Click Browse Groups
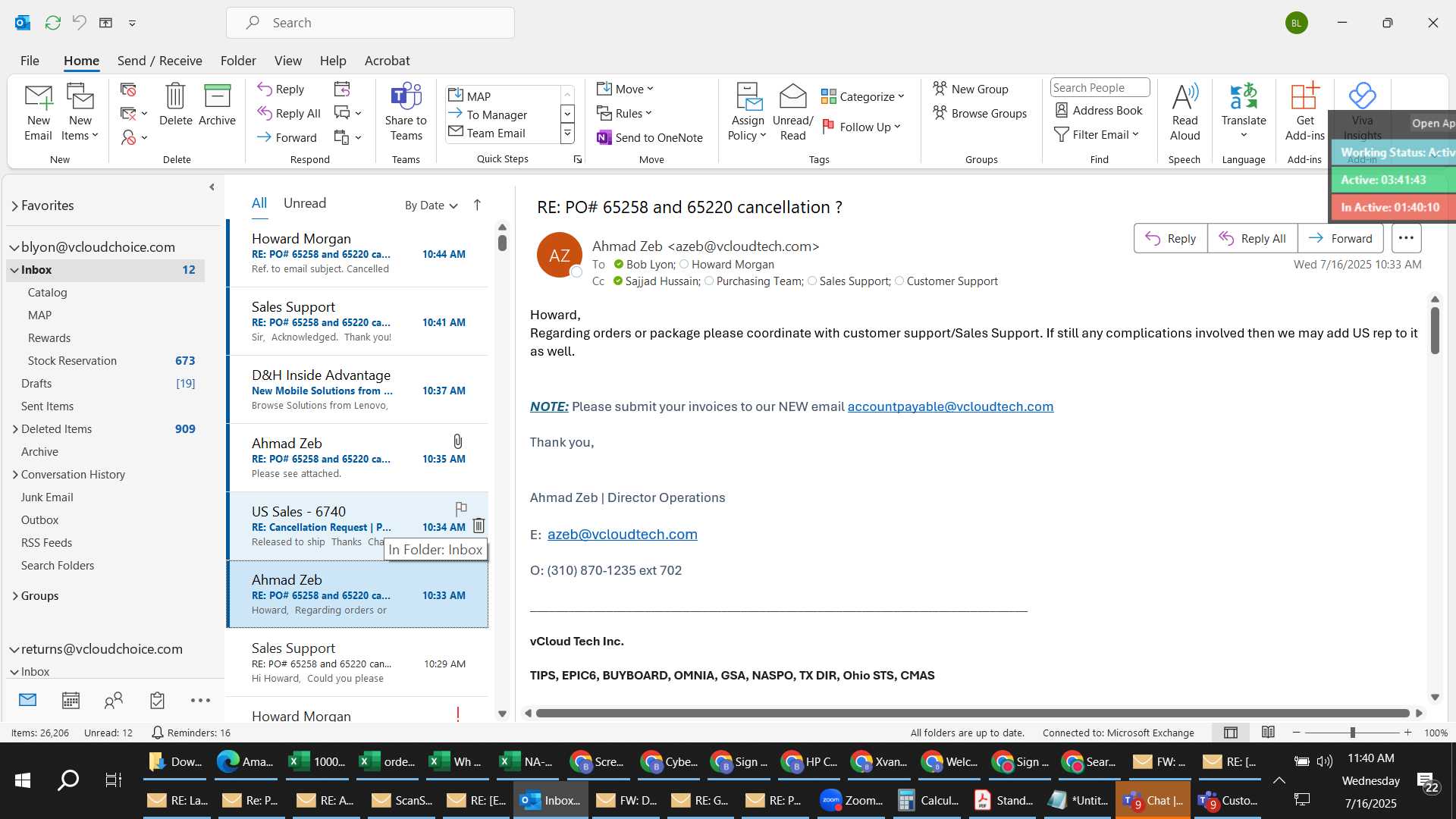The height and width of the screenshot is (819, 1456). 980,114
